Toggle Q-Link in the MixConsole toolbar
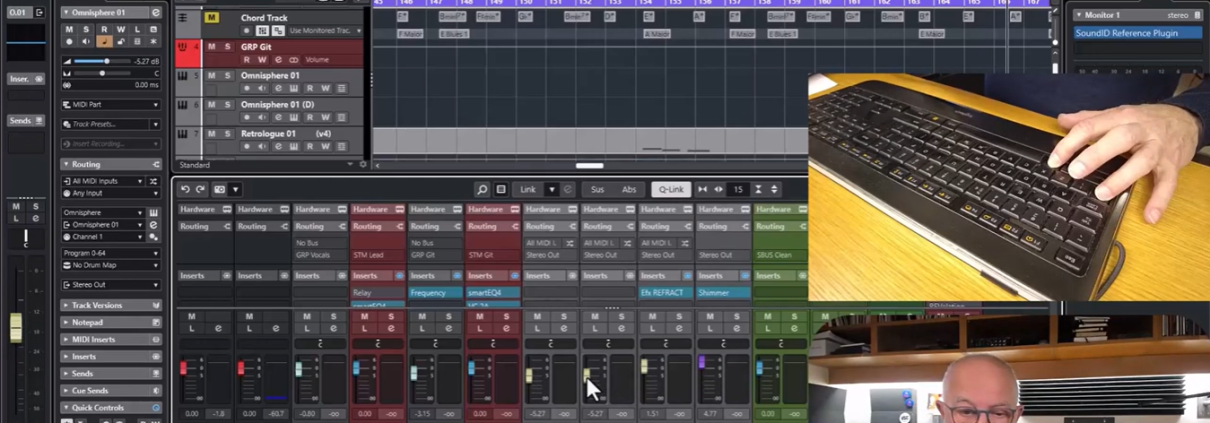The height and width of the screenshot is (423, 1210). coord(670,189)
